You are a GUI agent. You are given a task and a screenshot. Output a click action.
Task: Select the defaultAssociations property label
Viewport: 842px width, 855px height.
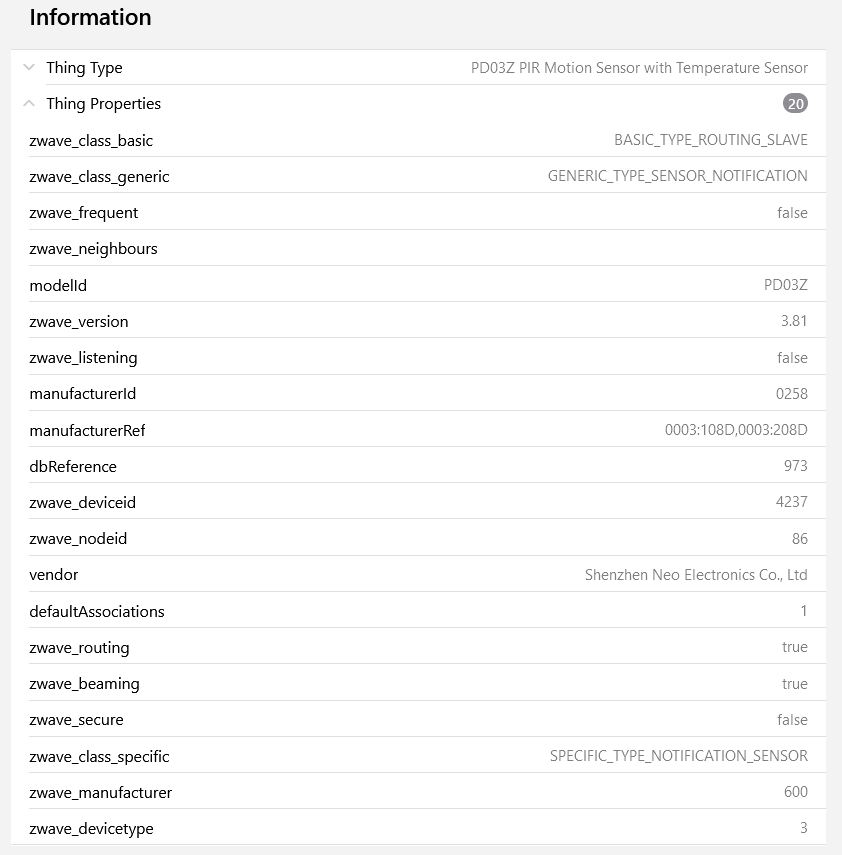[97, 611]
